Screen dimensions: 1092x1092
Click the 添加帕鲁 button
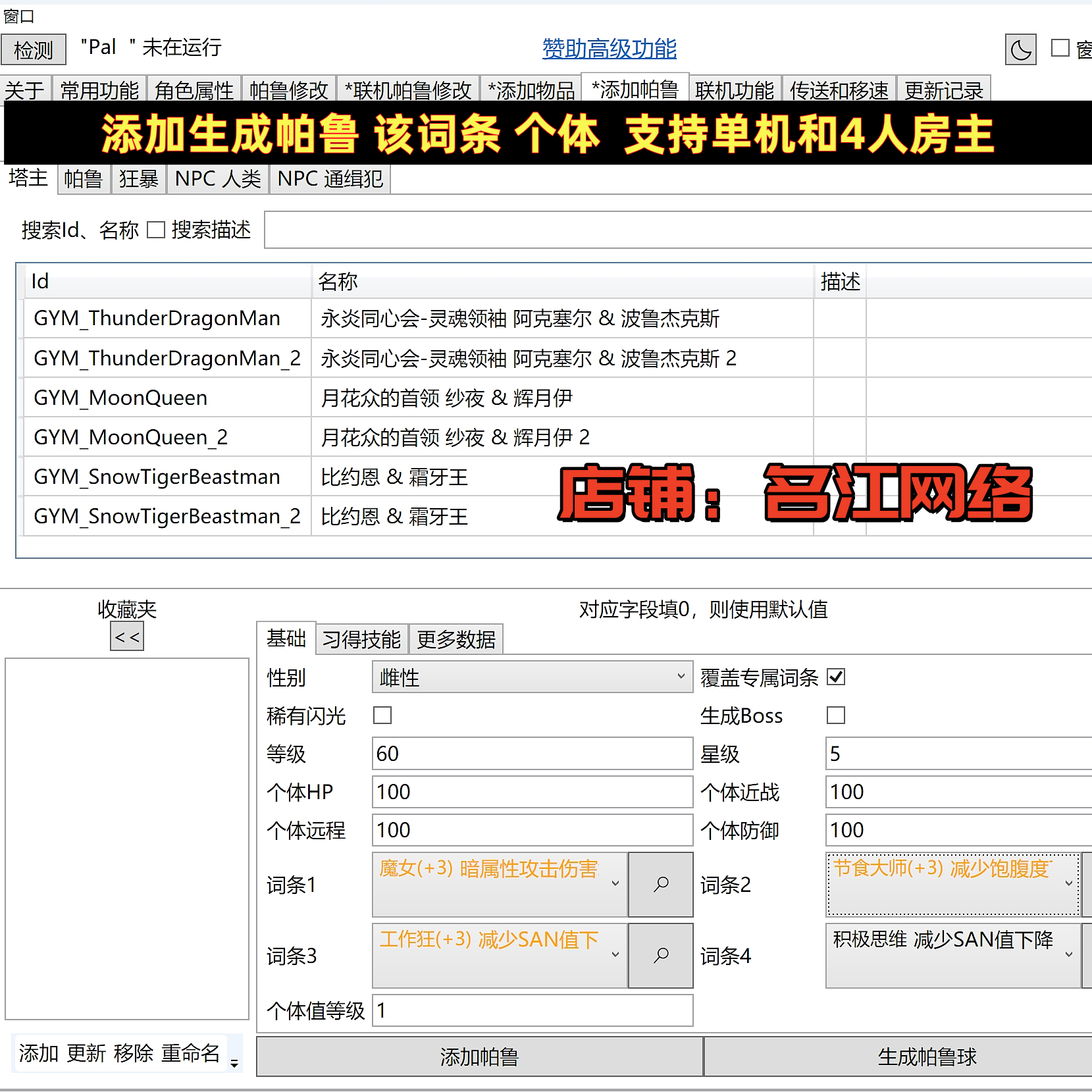point(480,1056)
